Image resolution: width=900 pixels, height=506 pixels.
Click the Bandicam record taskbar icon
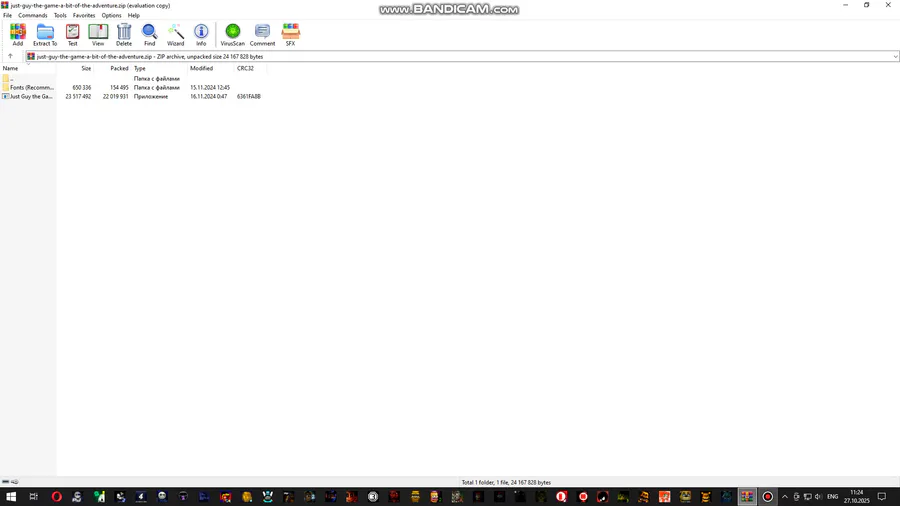tap(767, 497)
